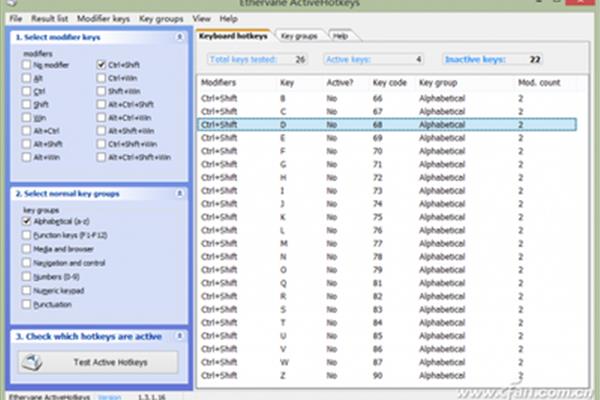Collapse the Select normal key groups panel

[179, 193]
